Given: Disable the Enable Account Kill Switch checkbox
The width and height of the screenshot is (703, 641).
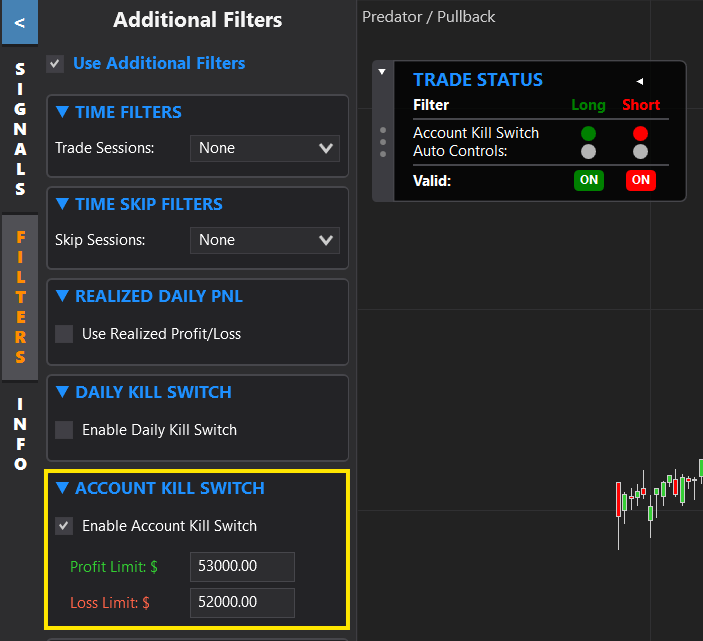Looking at the screenshot, I should (64, 526).
